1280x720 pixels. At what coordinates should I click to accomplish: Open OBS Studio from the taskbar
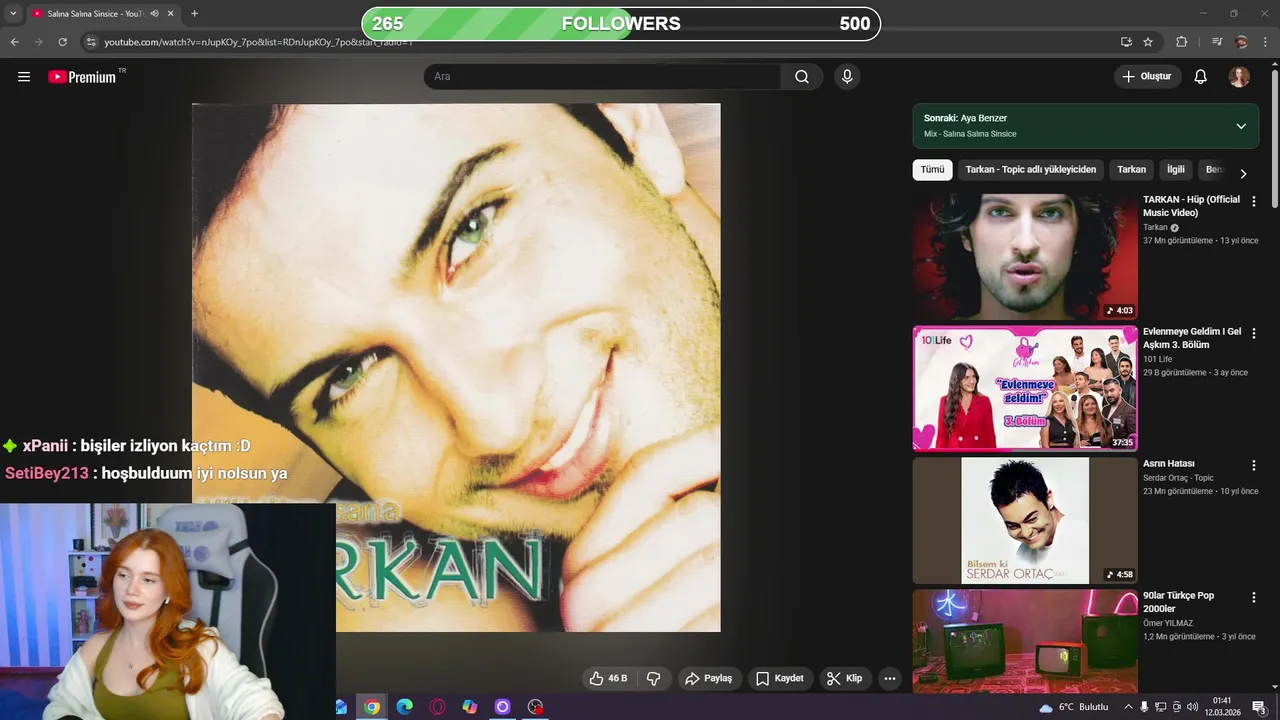coord(535,707)
